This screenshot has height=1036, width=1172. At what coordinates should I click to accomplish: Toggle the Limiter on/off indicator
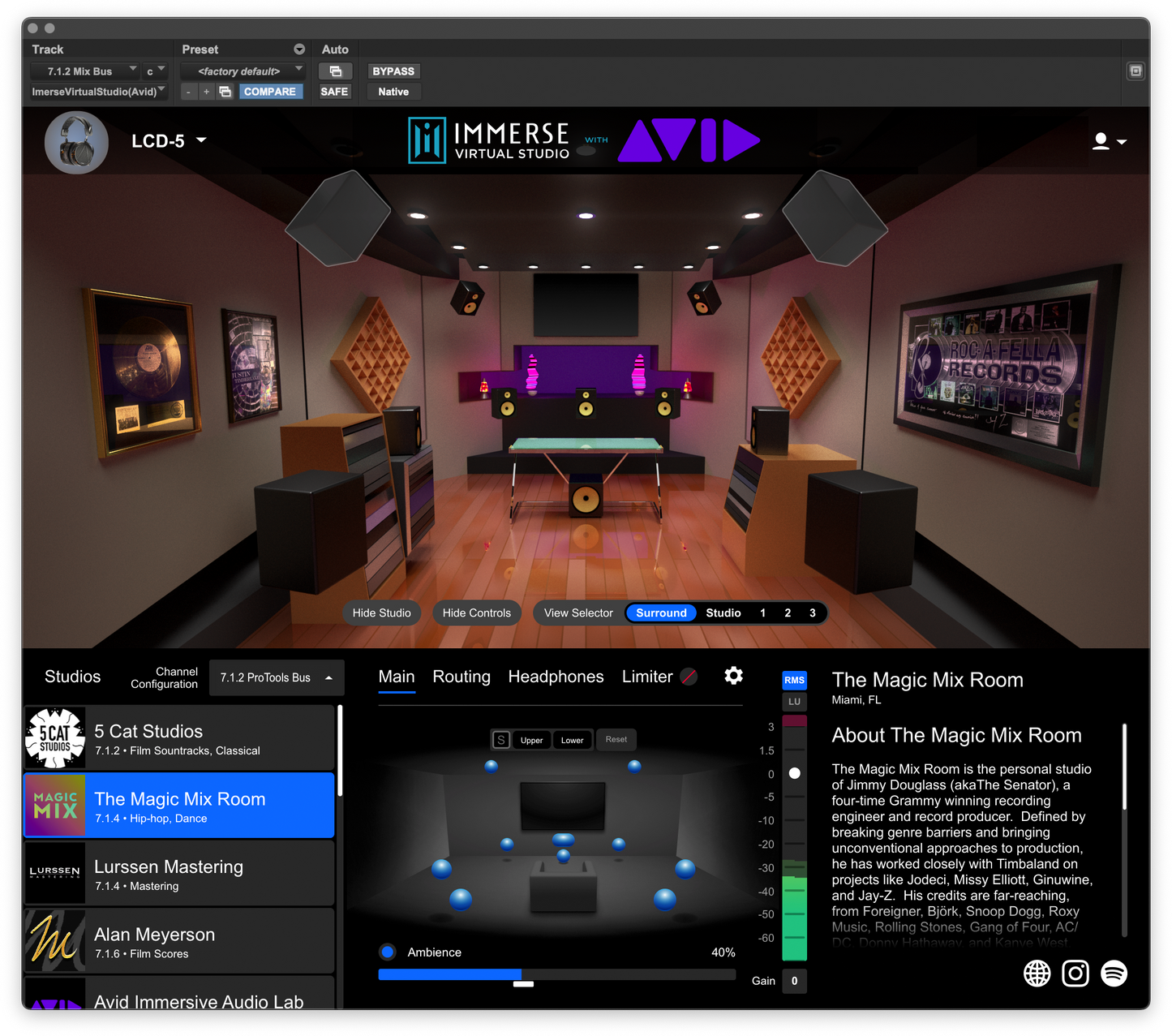pos(689,677)
